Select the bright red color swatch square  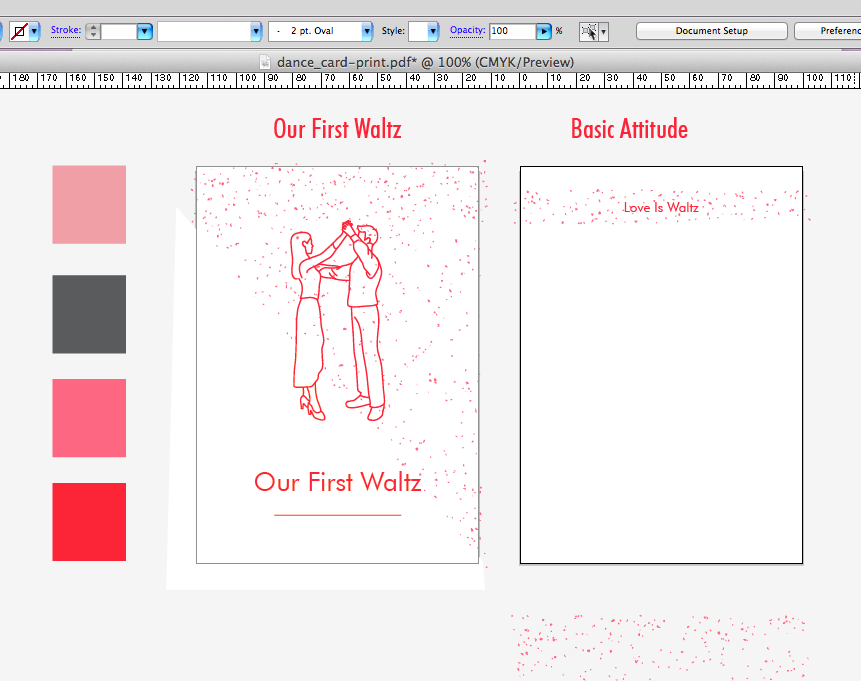coord(89,522)
